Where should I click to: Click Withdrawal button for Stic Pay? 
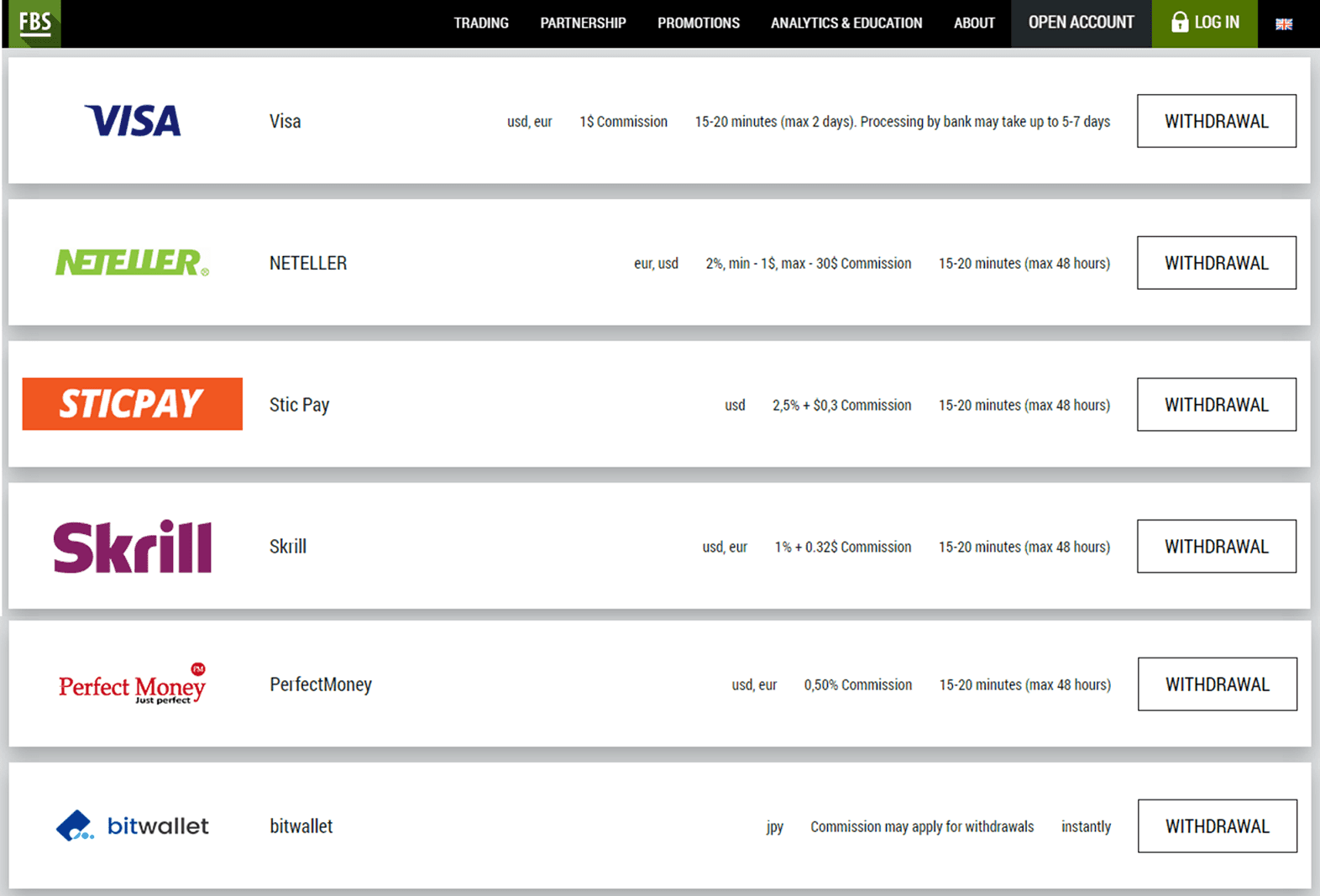coord(1217,405)
